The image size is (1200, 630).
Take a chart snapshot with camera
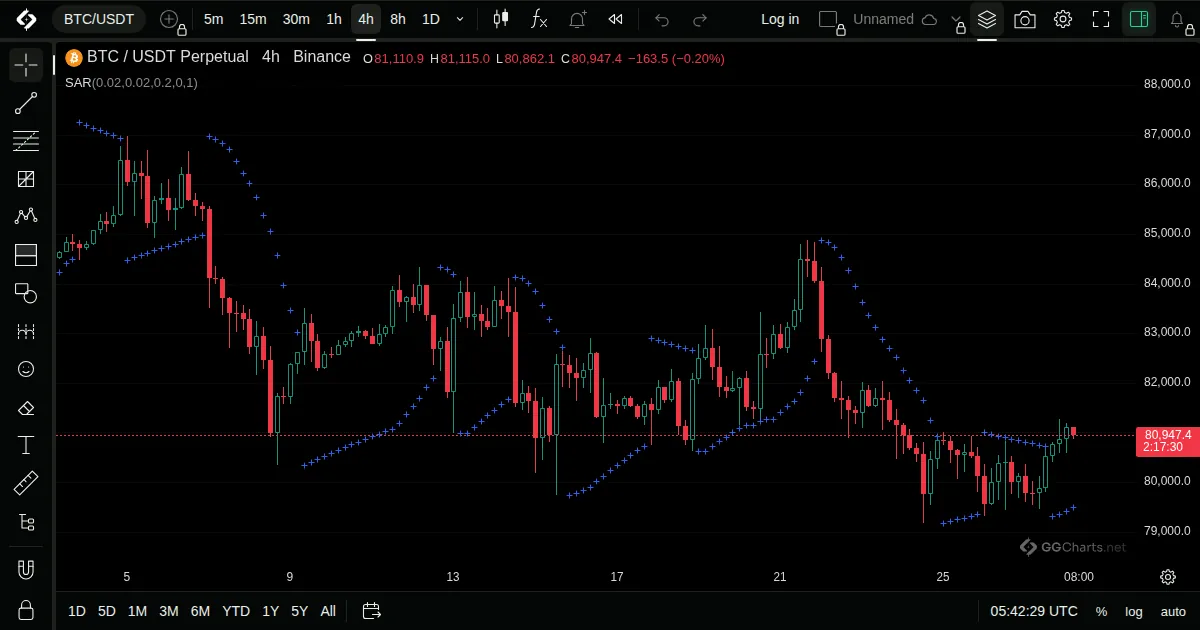(x=1025, y=19)
